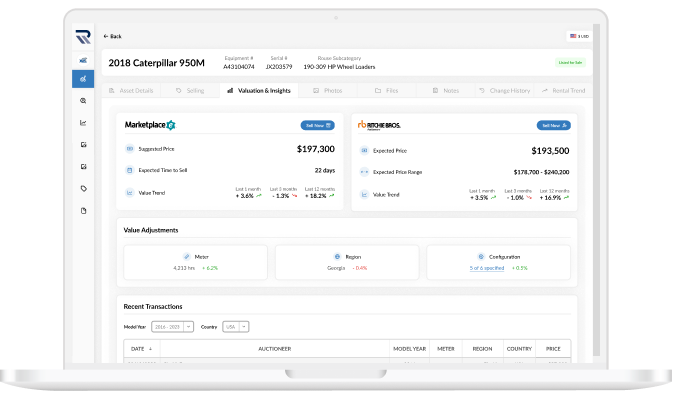This screenshot has height=399, width=677.
Task: Click the AUCTIONEER column header
Action: coord(275,349)
